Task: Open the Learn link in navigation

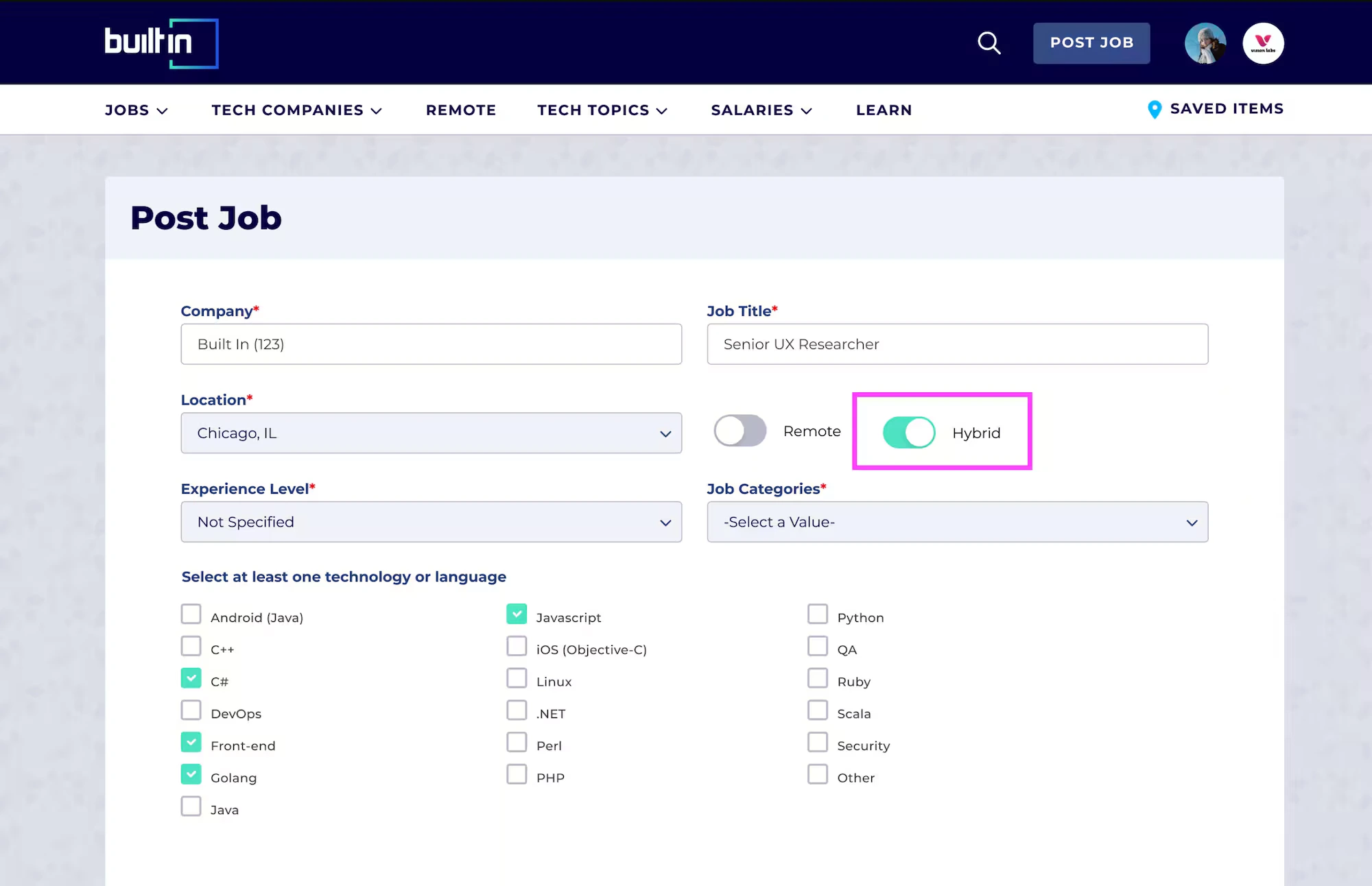Action: click(x=884, y=110)
